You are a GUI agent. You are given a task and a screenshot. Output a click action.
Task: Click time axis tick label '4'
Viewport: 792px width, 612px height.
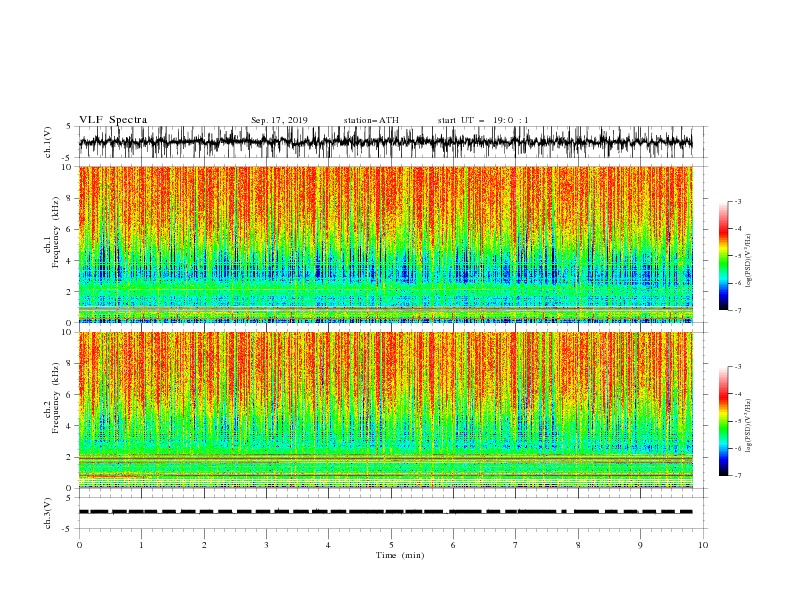point(328,545)
